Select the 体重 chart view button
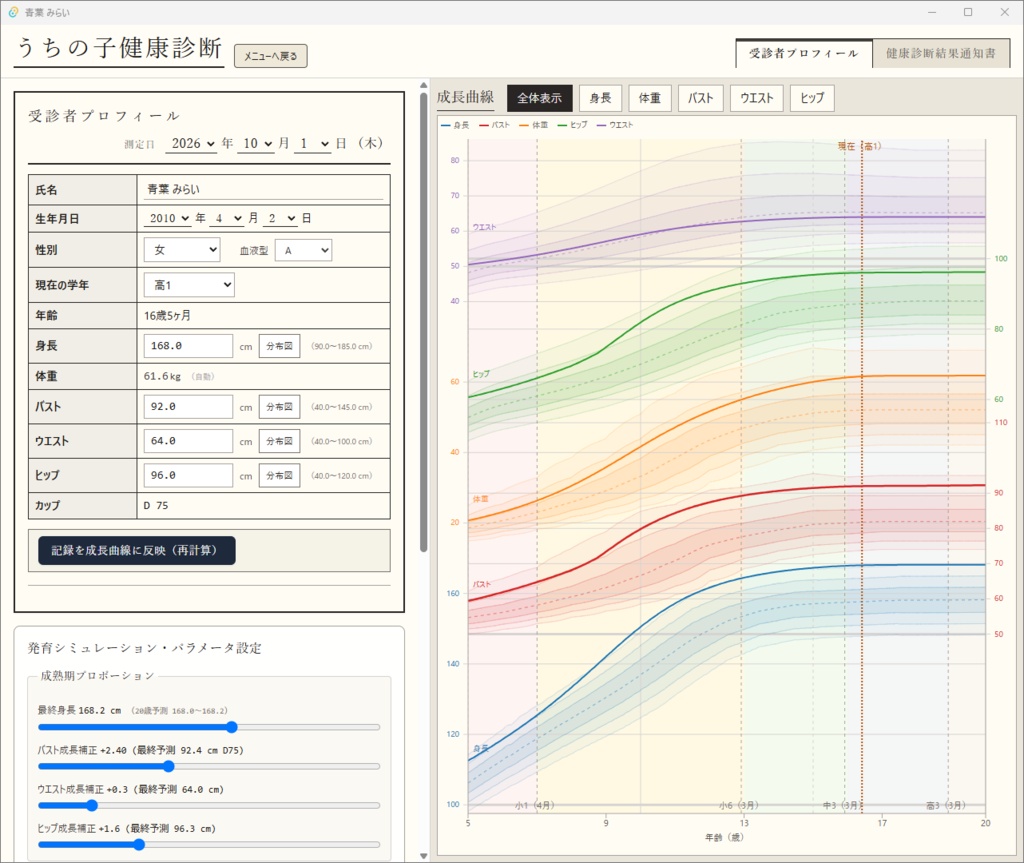 click(650, 98)
